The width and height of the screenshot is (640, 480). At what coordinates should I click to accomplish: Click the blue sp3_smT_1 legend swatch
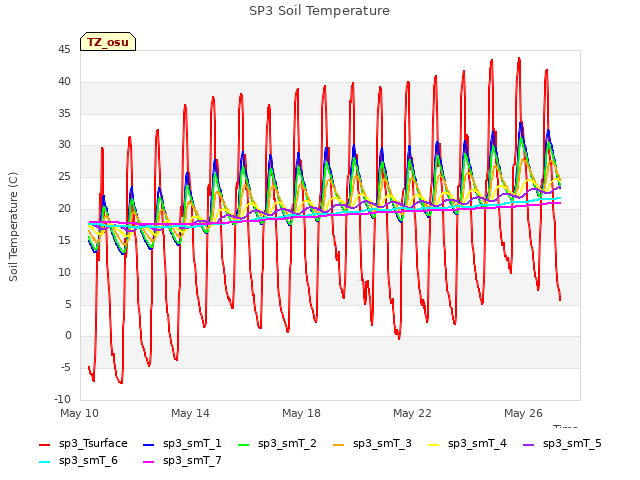pyautogui.click(x=149, y=444)
